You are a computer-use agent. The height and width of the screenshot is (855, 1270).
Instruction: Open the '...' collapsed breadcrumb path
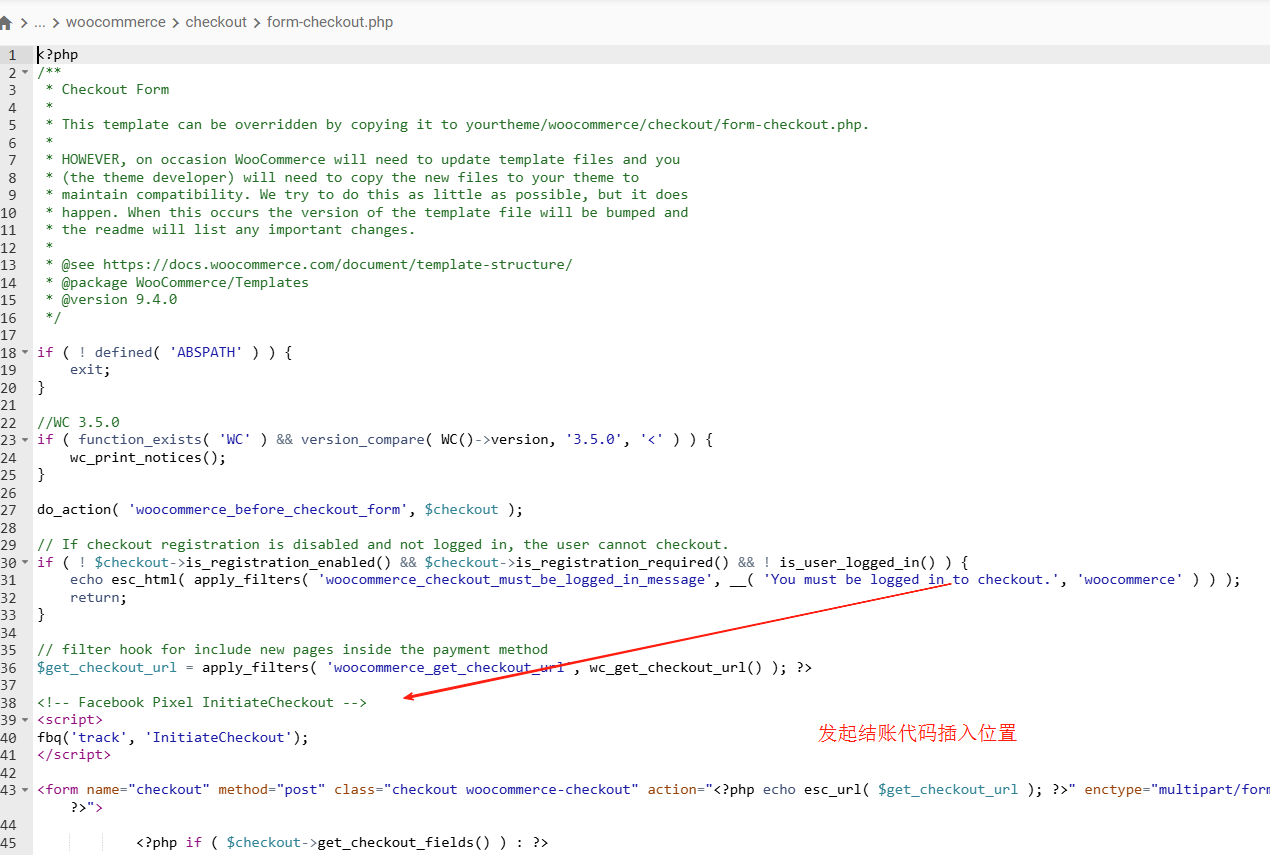(x=40, y=22)
